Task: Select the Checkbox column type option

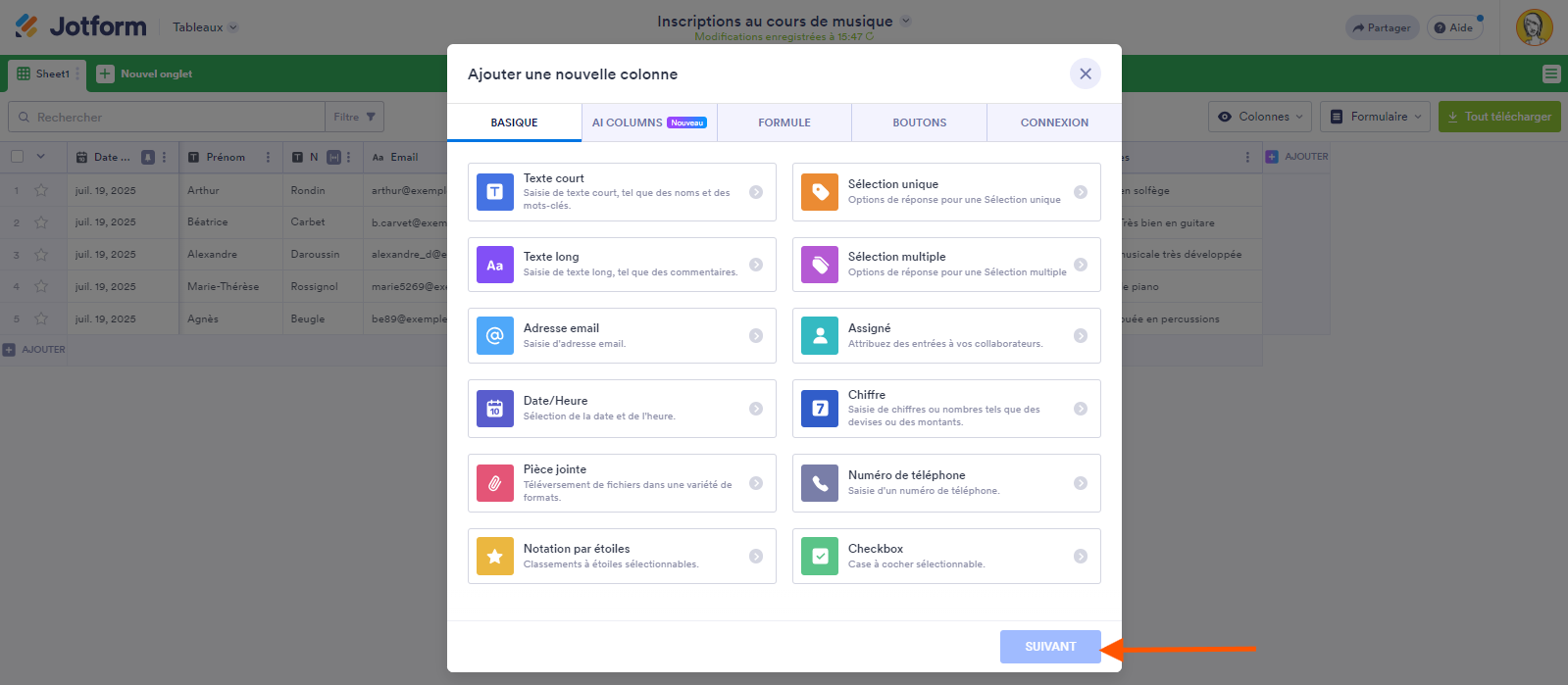Action: coord(945,557)
